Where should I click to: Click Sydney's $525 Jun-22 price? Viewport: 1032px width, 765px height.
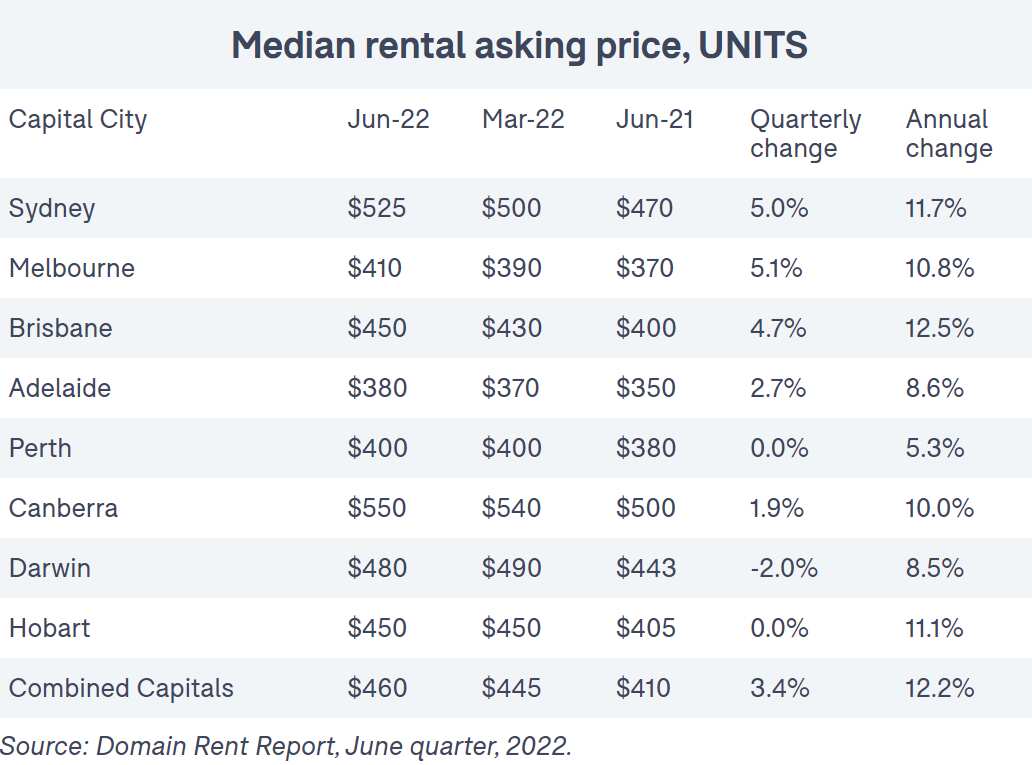pos(377,208)
